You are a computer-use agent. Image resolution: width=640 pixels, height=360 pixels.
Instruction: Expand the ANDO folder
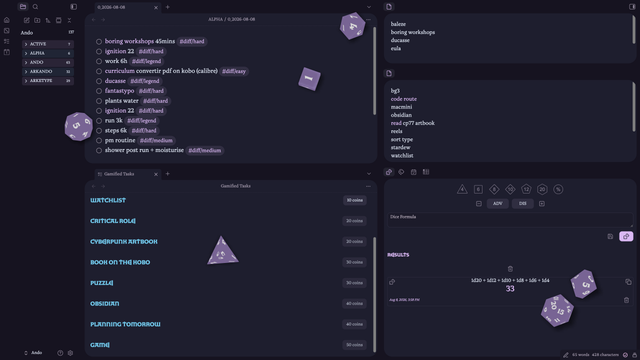pos(47,62)
